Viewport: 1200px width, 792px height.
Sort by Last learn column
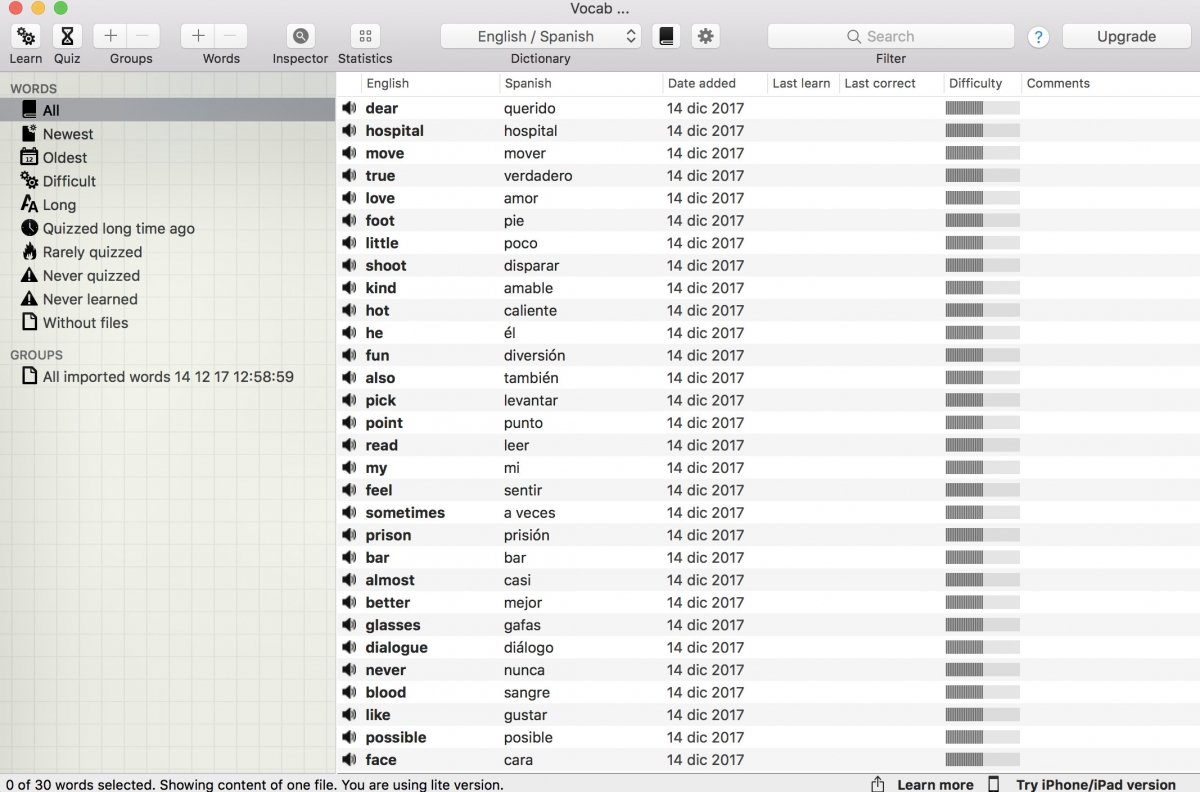tap(802, 83)
